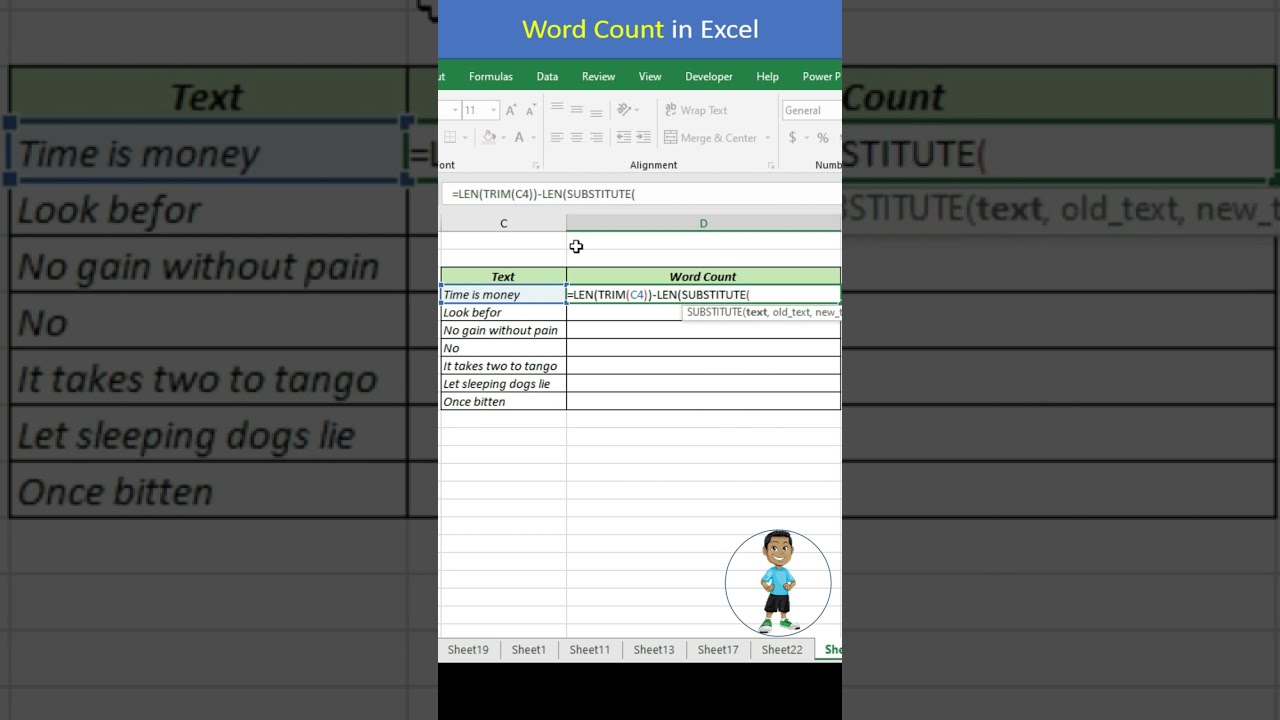Decrease font size with the smaller A icon
Image resolution: width=1280 pixels, height=720 pixels.
(x=531, y=110)
